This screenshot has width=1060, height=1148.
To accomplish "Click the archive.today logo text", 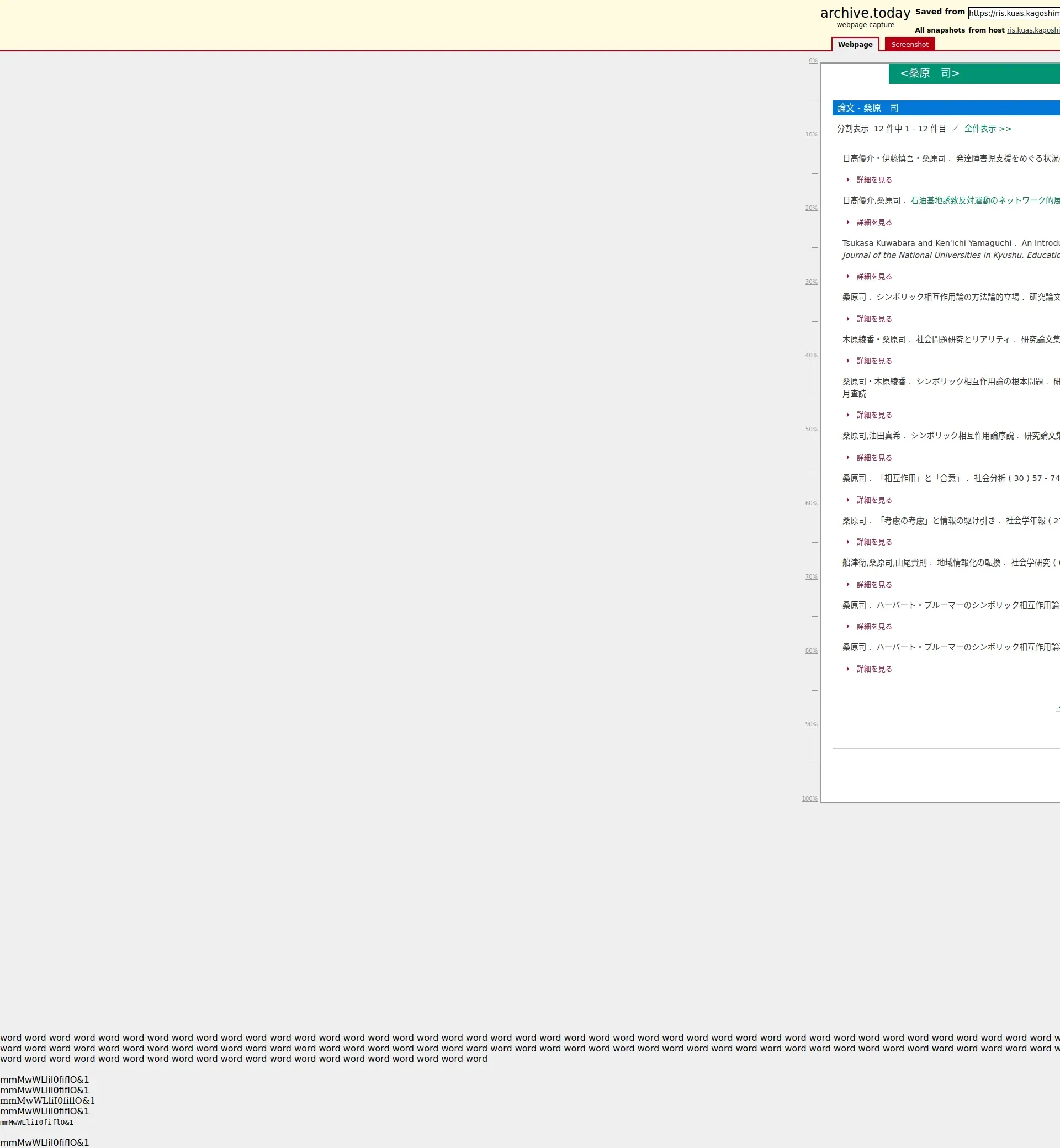I will 865,13.
